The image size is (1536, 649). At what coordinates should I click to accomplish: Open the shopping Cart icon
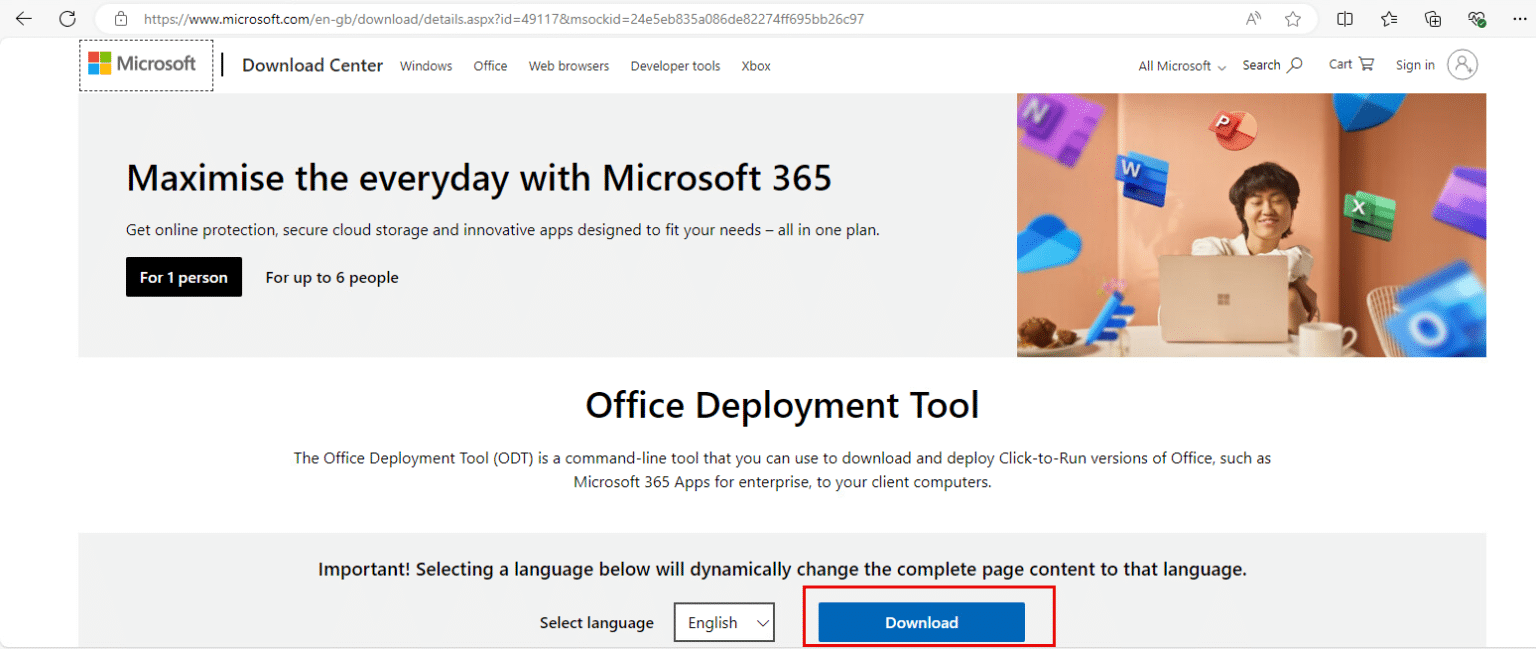(1351, 64)
